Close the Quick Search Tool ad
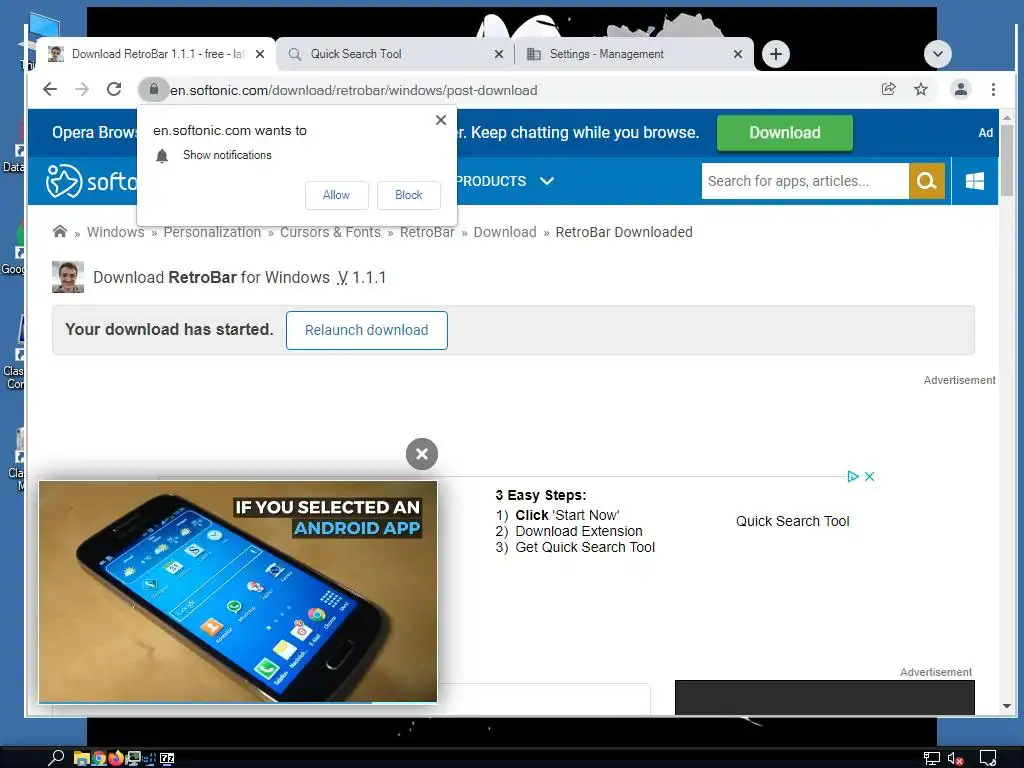Image resolution: width=1024 pixels, height=768 pixels. coord(869,476)
